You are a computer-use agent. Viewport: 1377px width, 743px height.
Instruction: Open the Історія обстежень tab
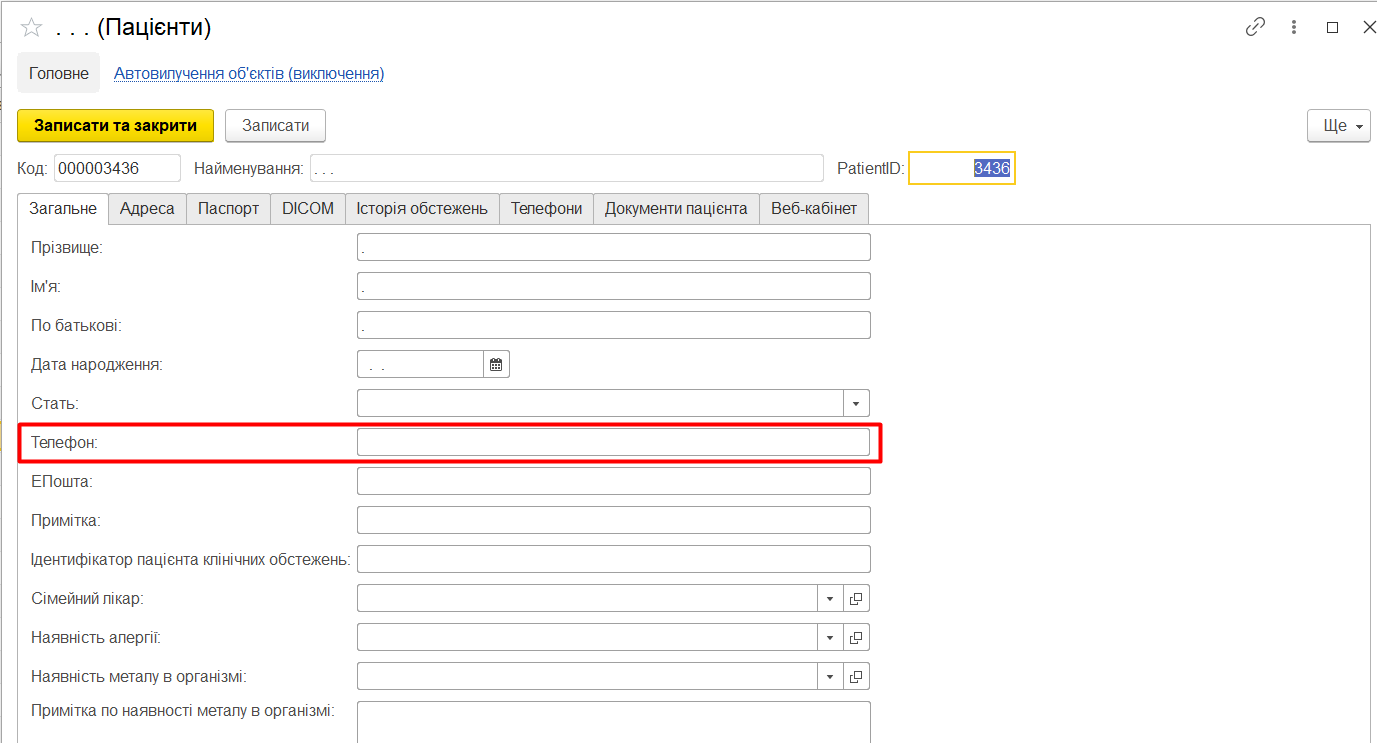[422, 209]
